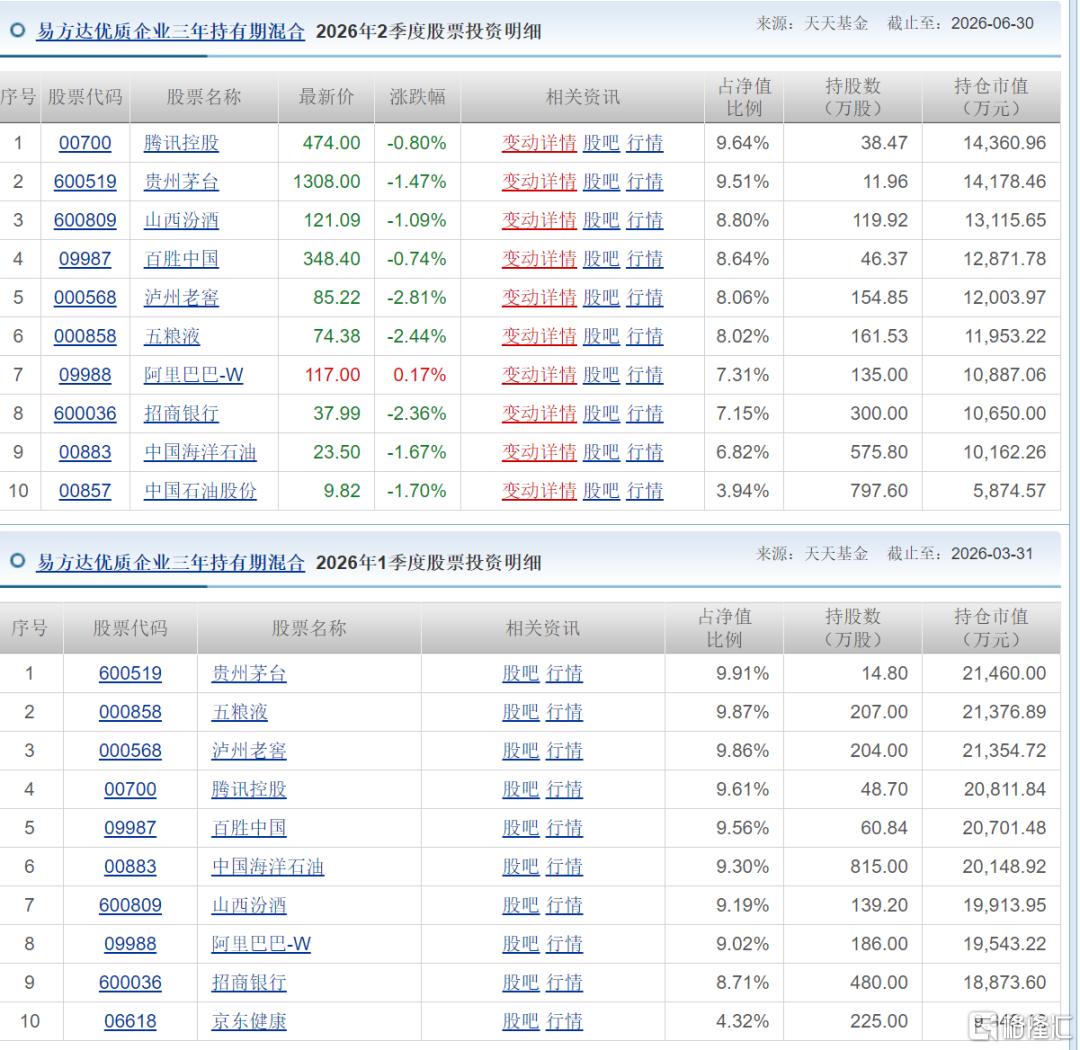The height and width of the screenshot is (1050, 1080).
Task: Click 股吧 link in 中国石油股份 row
Action: point(601,490)
